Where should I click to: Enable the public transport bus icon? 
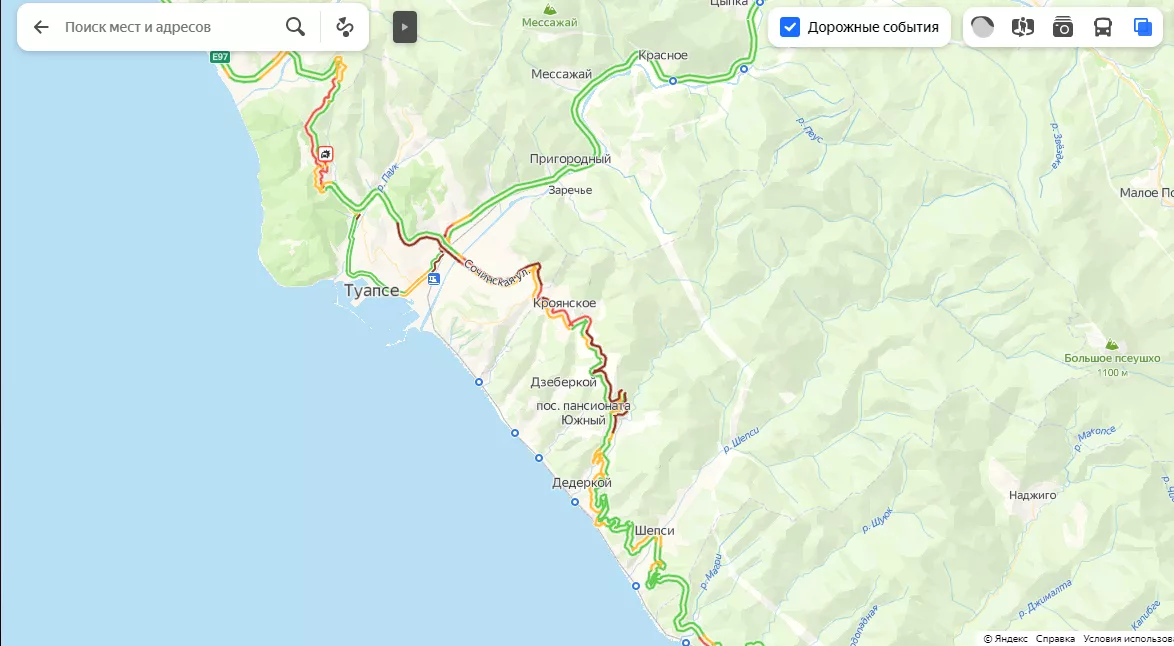(x=1103, y=27)
